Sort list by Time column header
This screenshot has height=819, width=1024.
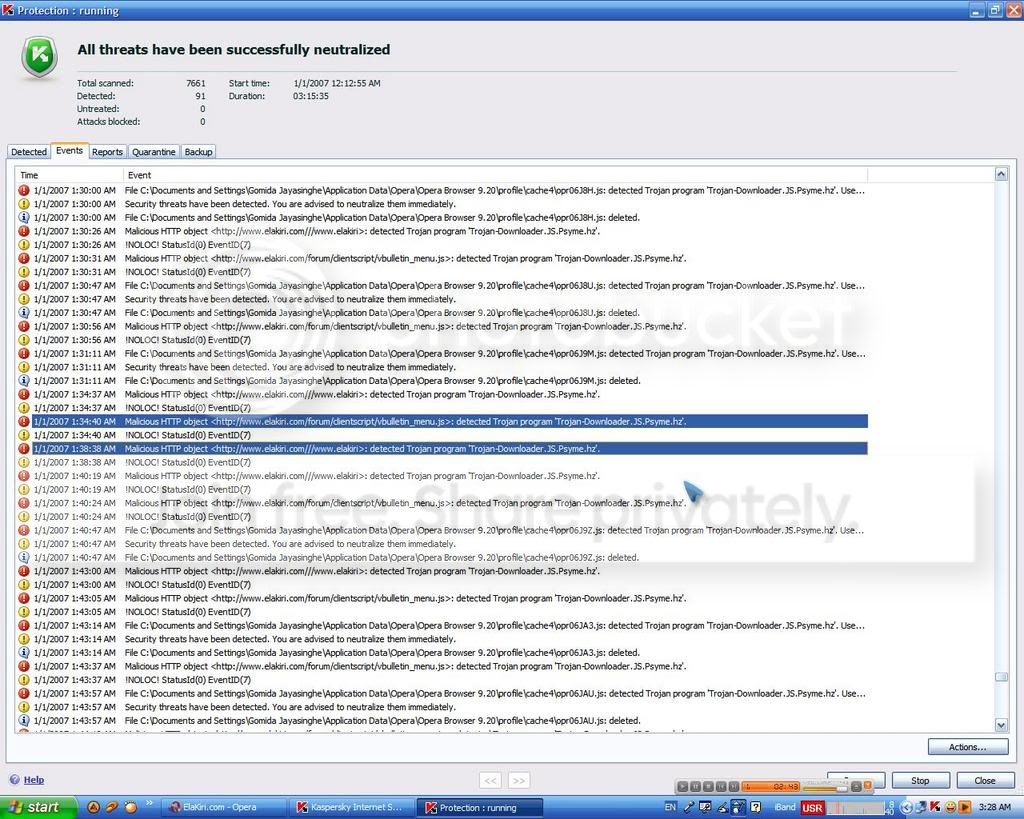point(69,175)
